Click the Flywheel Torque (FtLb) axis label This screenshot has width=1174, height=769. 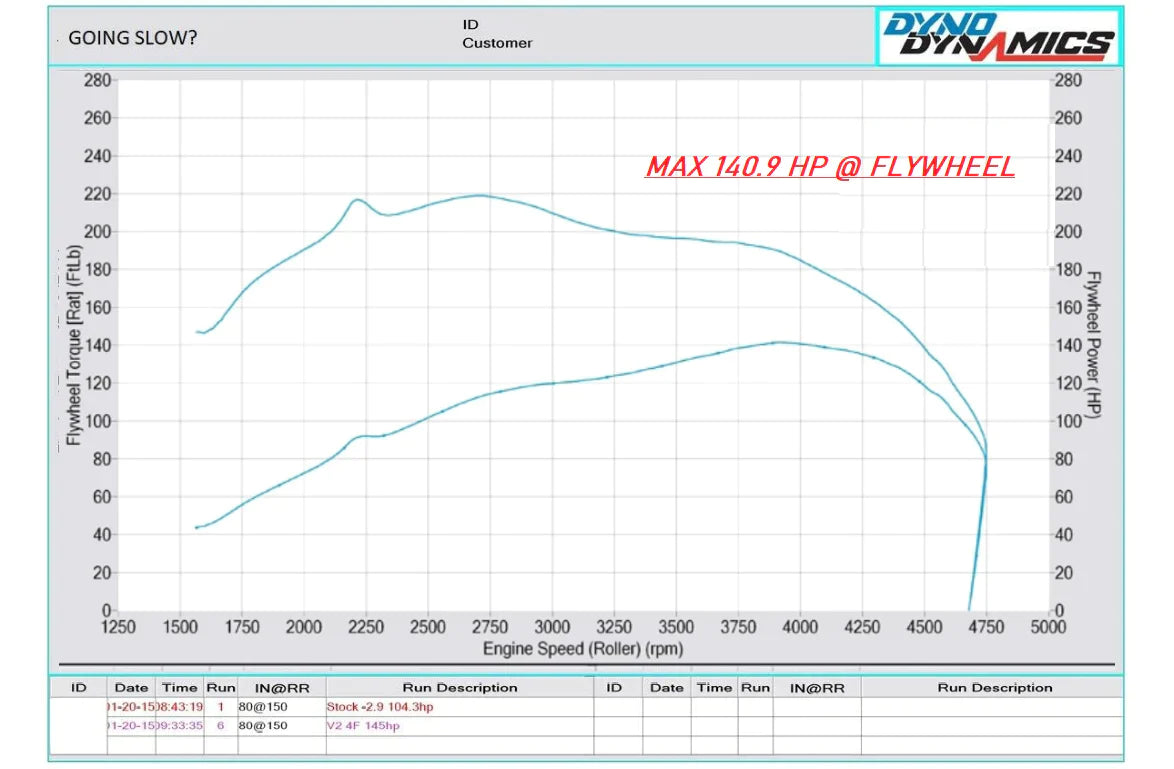click(x=73, y=345)
